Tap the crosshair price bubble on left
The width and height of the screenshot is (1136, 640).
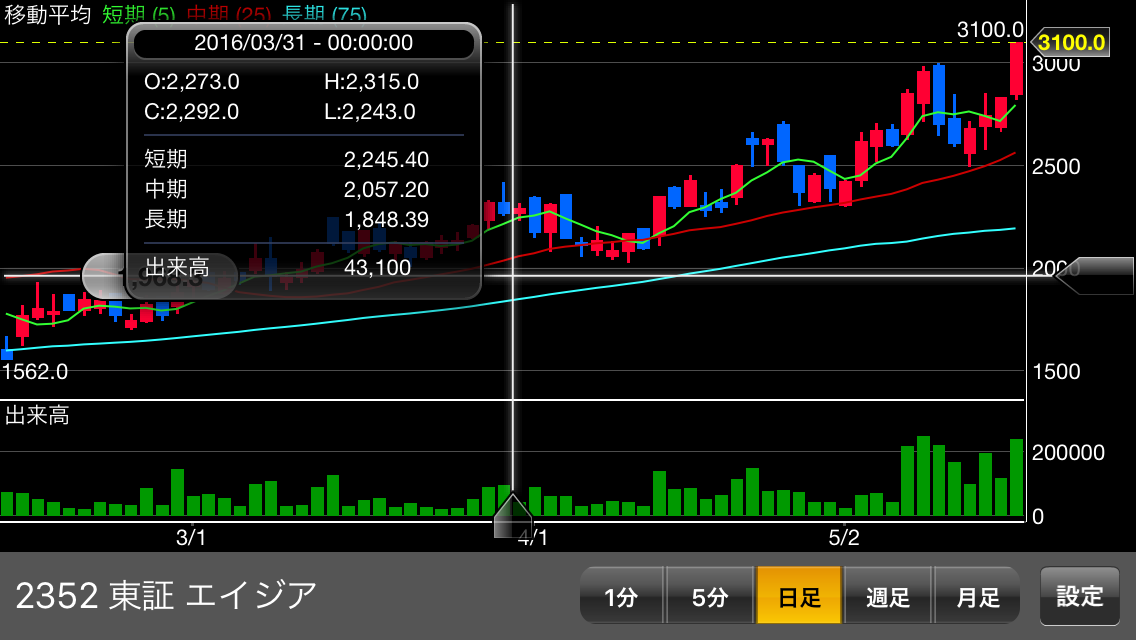pos(160,276)
